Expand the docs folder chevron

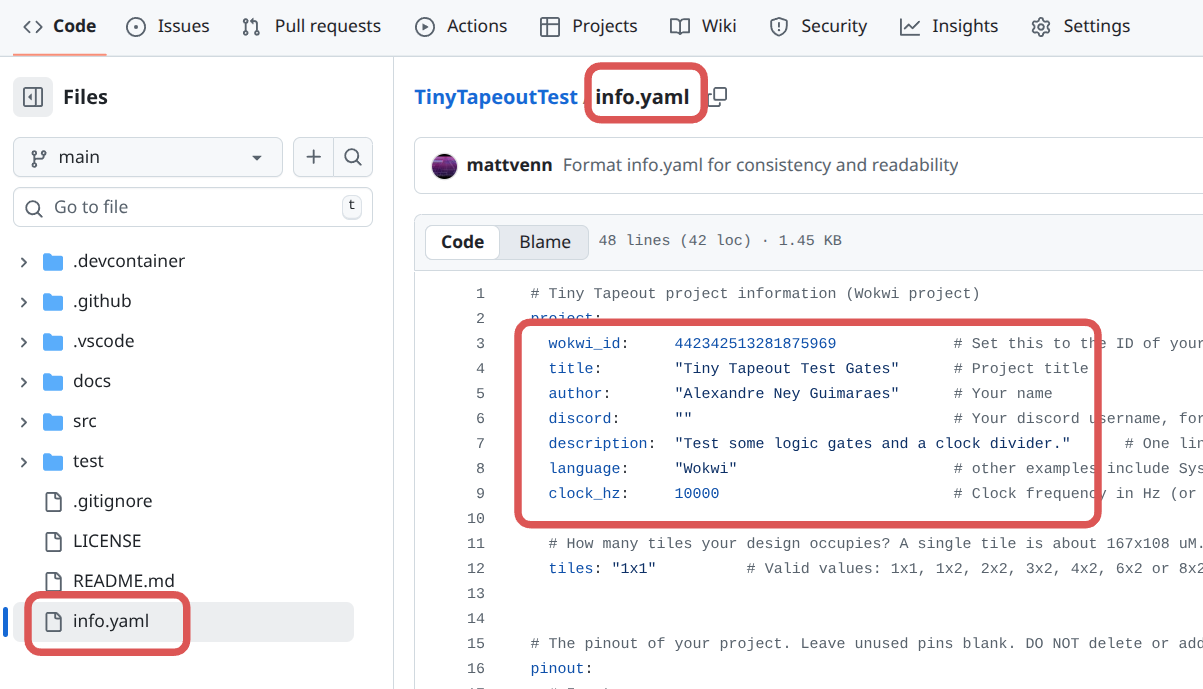[24, 381]
